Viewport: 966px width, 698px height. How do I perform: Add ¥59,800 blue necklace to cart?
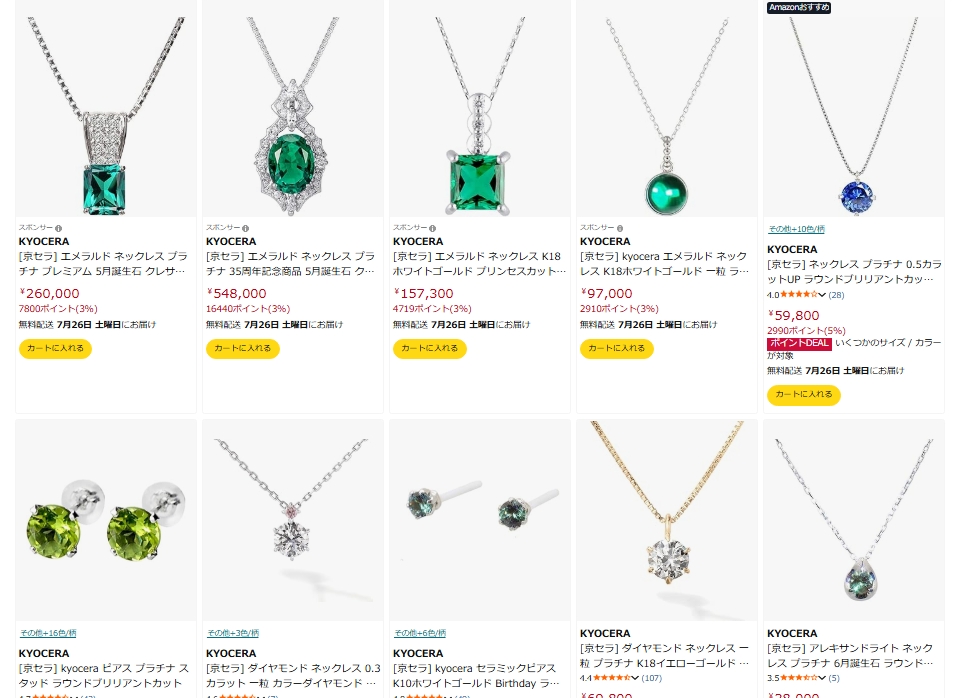pos(804,394)
